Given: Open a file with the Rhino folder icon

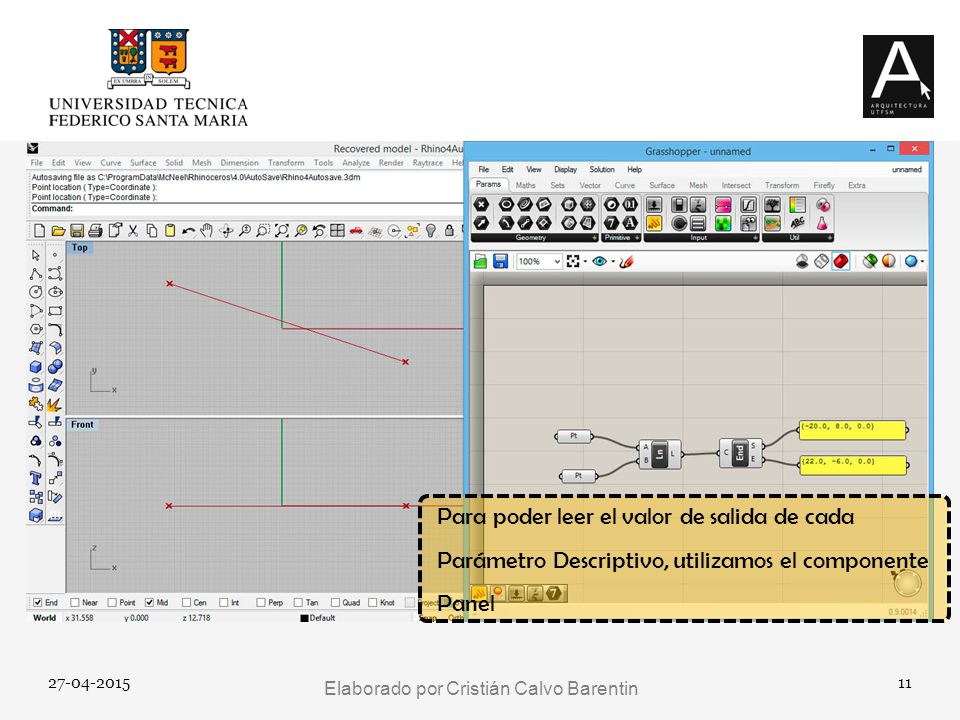Looking at the screenshot, I should tap(58, 231).
